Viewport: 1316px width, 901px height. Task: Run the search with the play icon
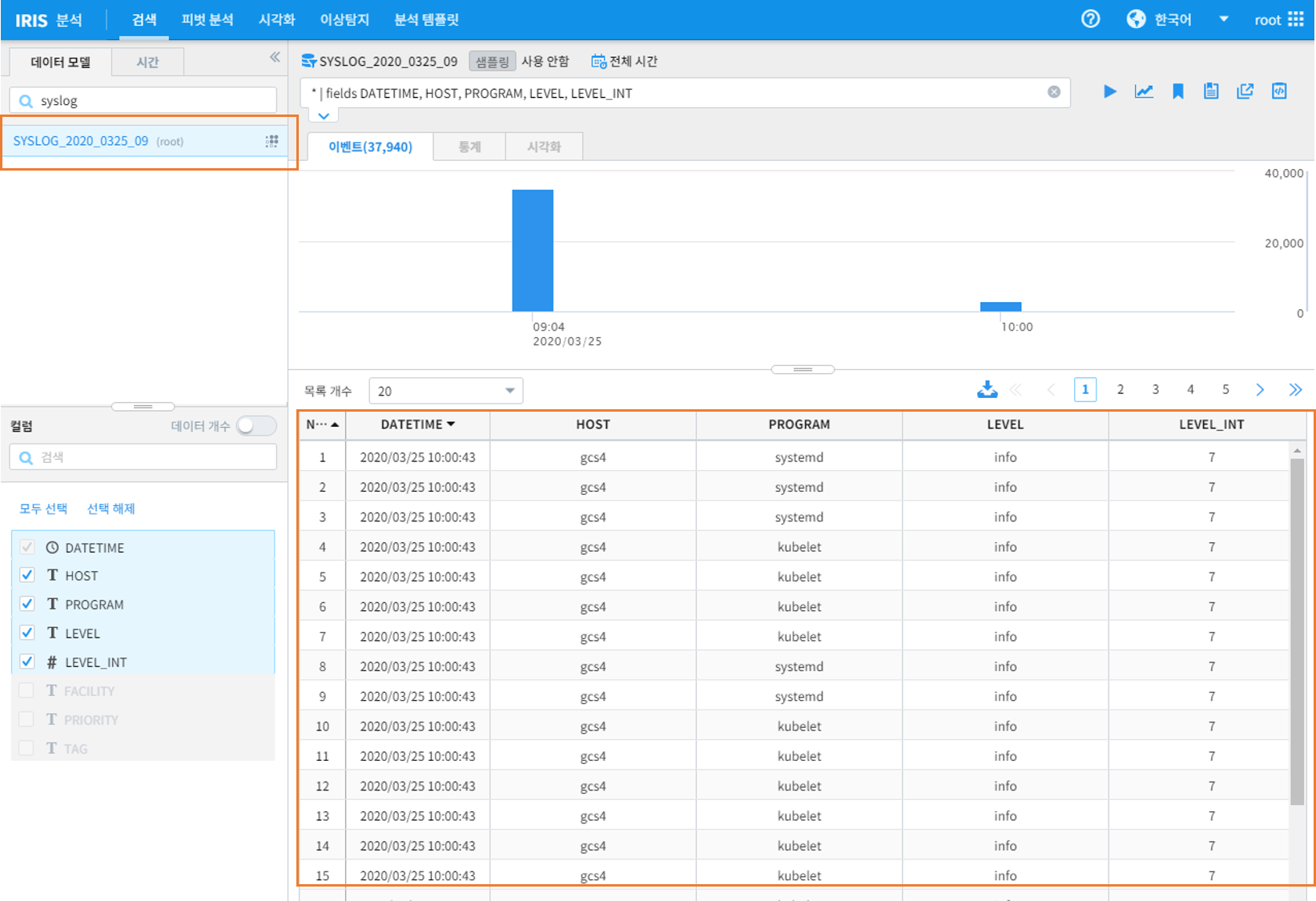coord(1109,92)
